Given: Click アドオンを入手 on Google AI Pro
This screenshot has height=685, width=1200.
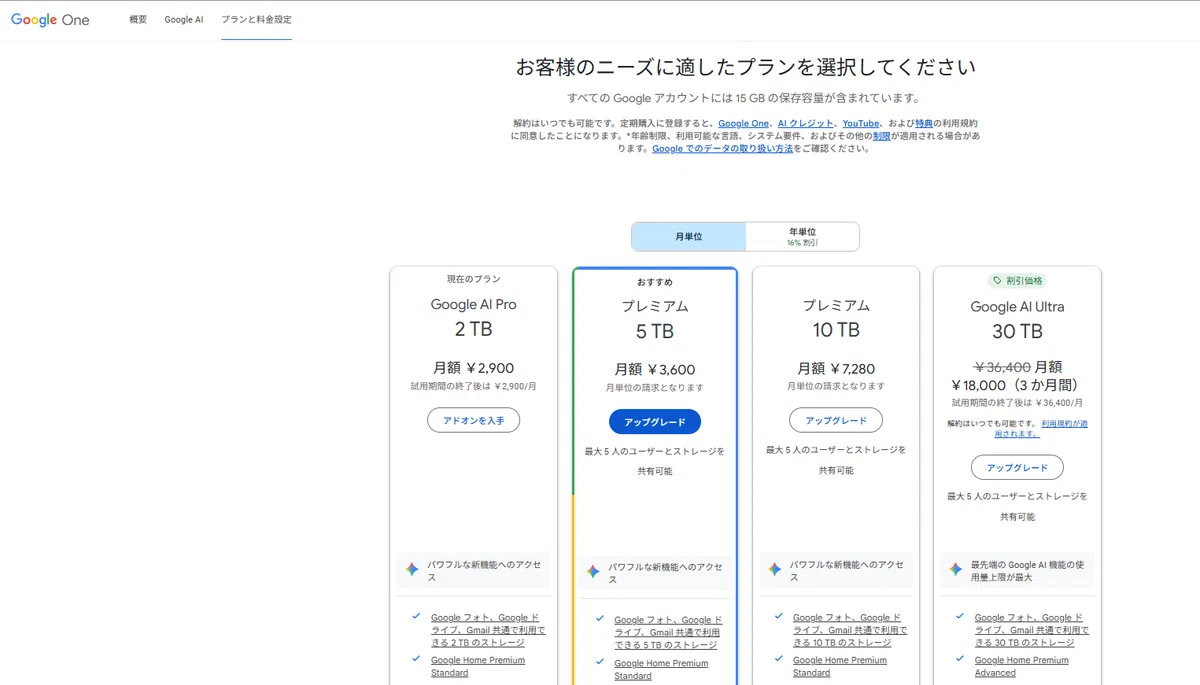Looking at the screenshot, I should 473,421.
